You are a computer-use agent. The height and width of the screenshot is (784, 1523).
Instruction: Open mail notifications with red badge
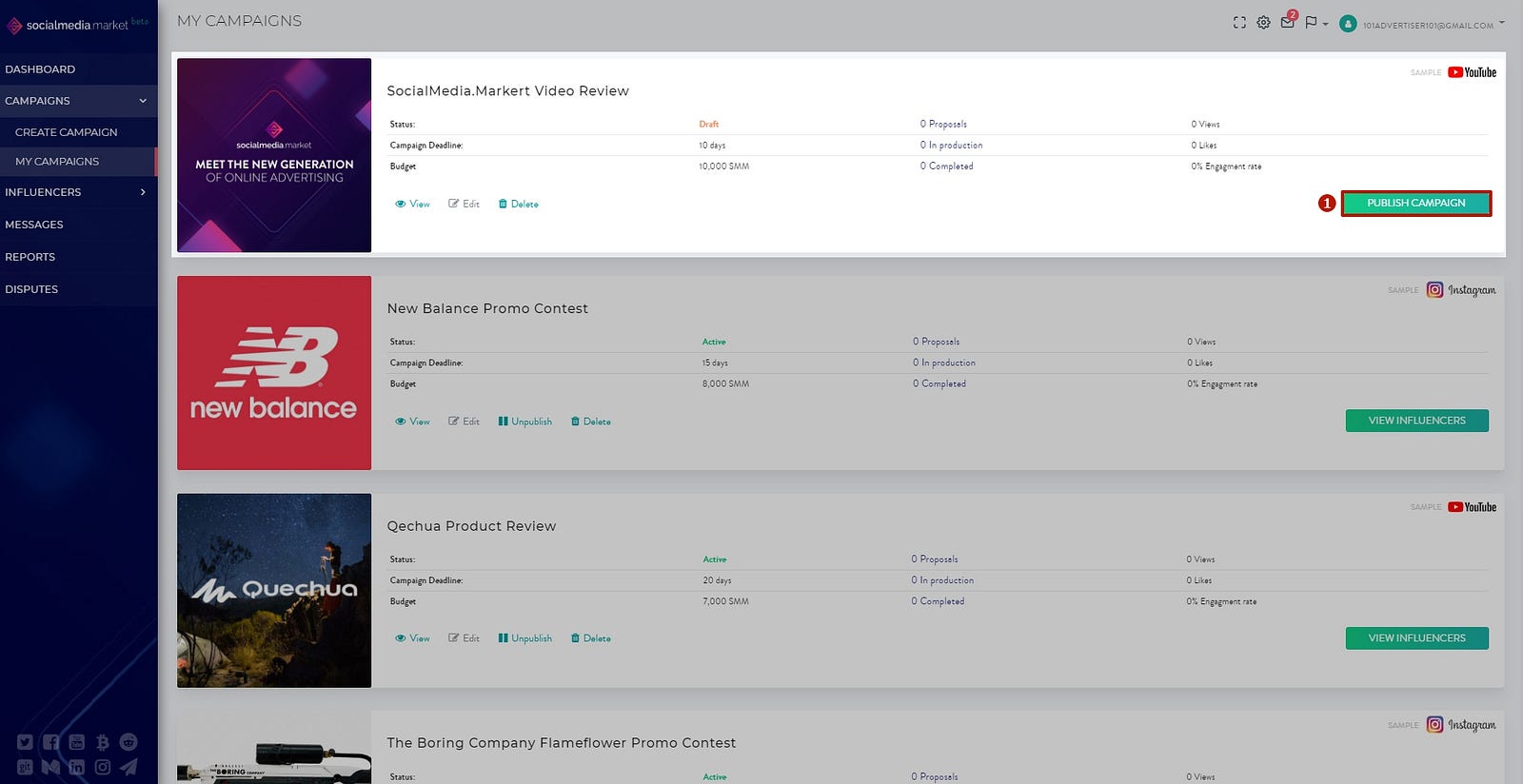(x=1288, y=22)
